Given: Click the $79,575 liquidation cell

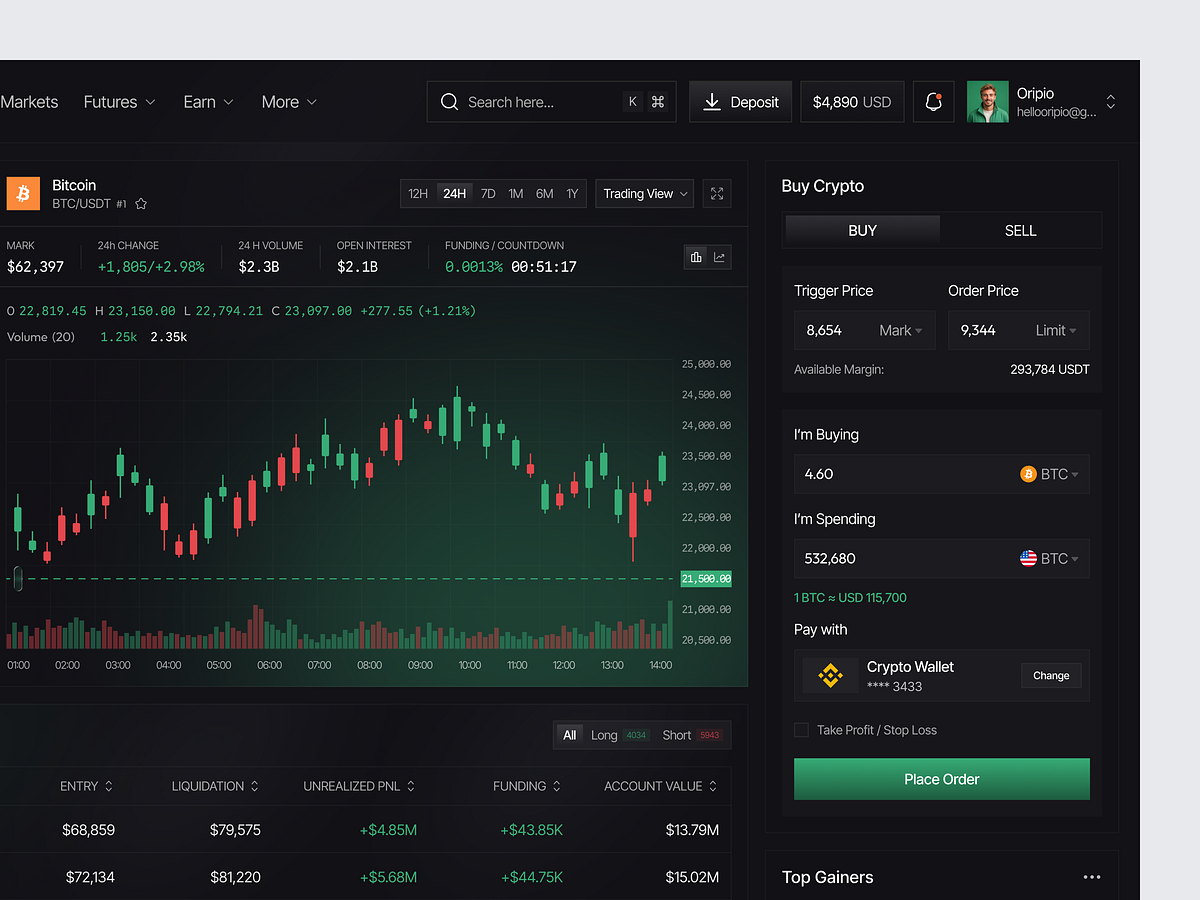Looking at the screenshot, I should click(x=235, y=830).
